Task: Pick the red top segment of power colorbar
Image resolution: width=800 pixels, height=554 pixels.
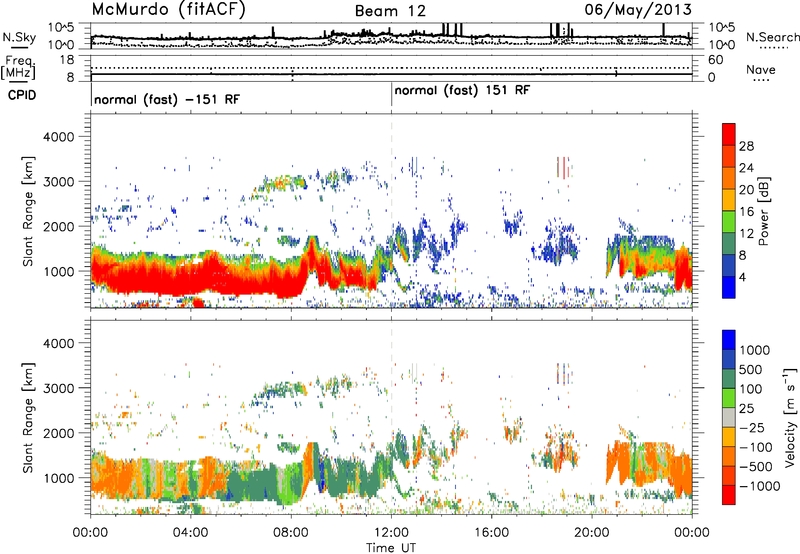Action: tap(729, 135)
